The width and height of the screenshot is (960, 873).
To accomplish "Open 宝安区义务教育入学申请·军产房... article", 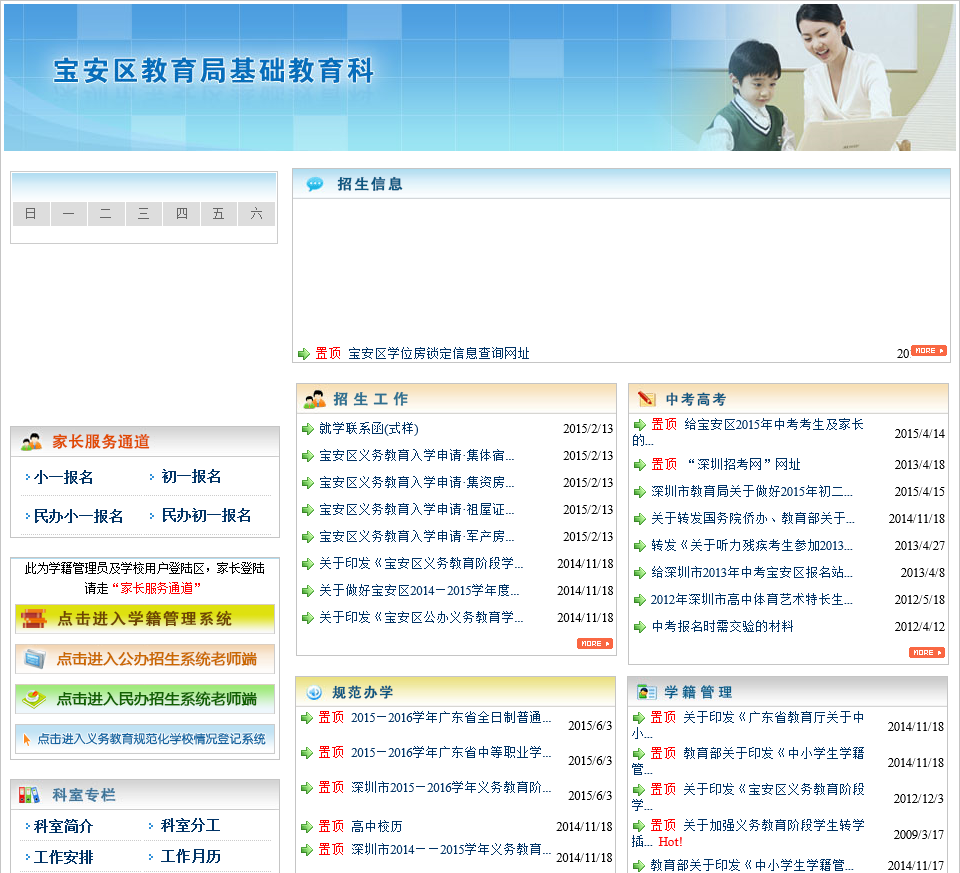I will [x=416, y=536].
